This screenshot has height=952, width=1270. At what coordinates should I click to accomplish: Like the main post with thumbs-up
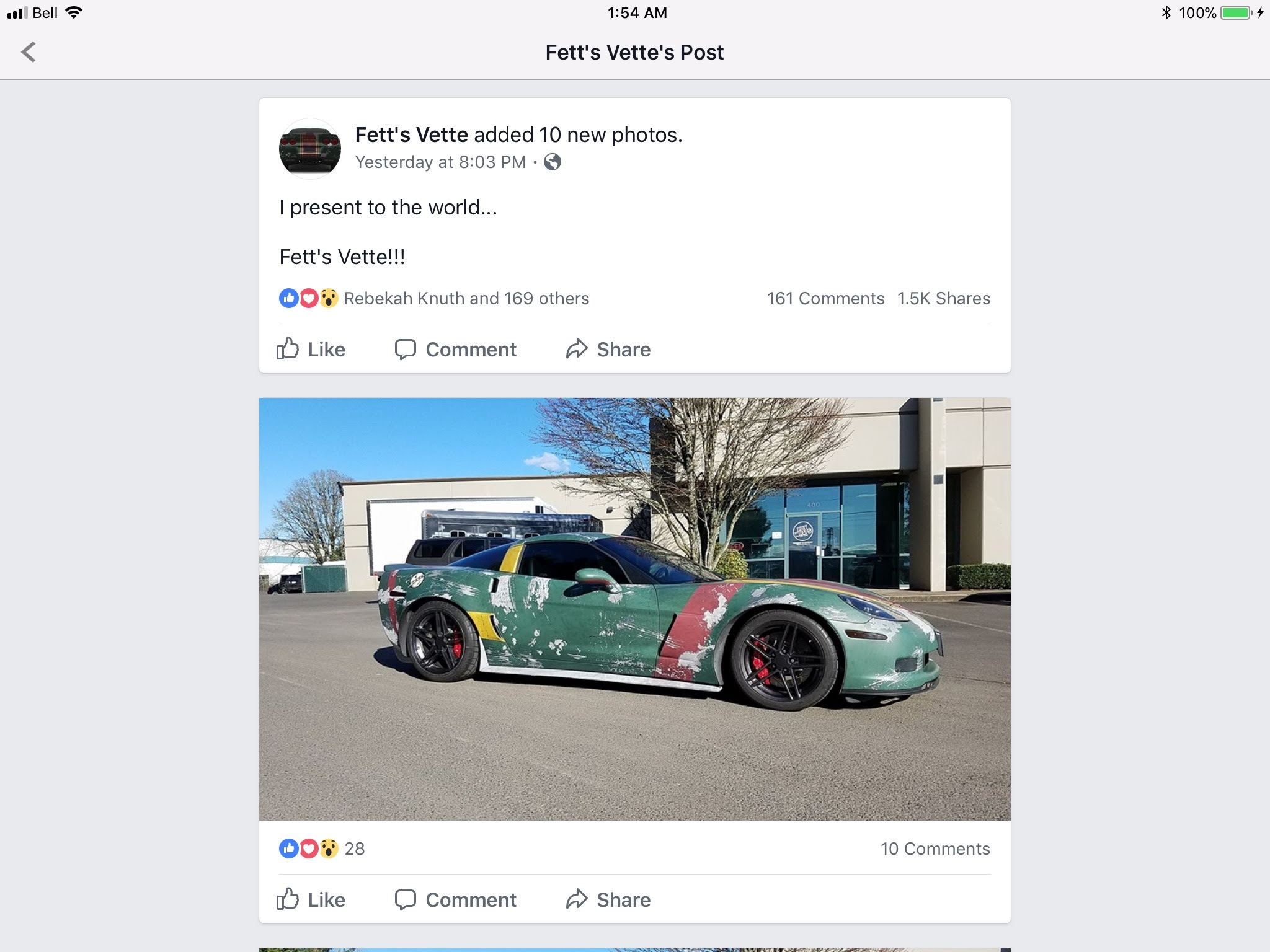point(311,349)
